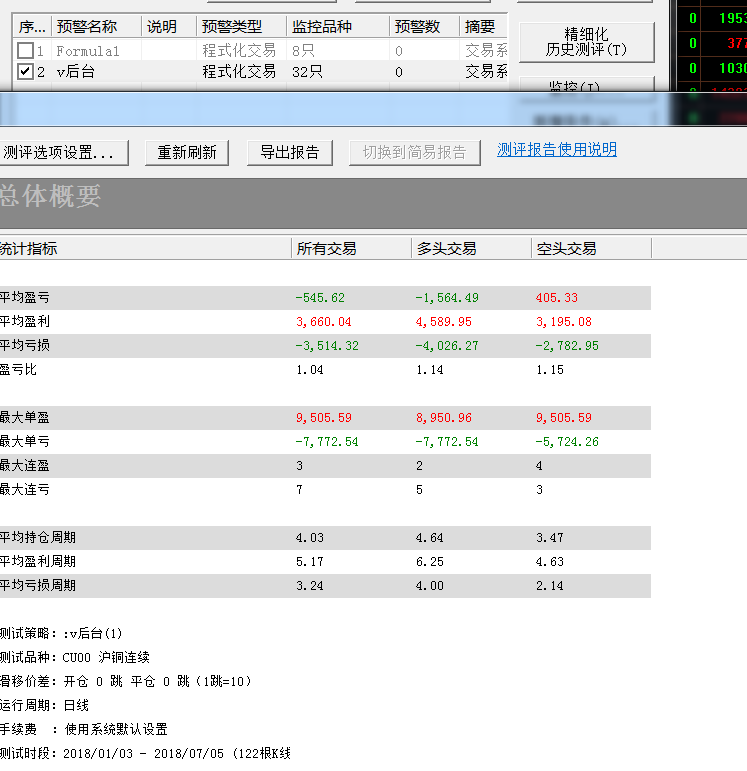Open 测评选项设置 options

pos(63,153)
